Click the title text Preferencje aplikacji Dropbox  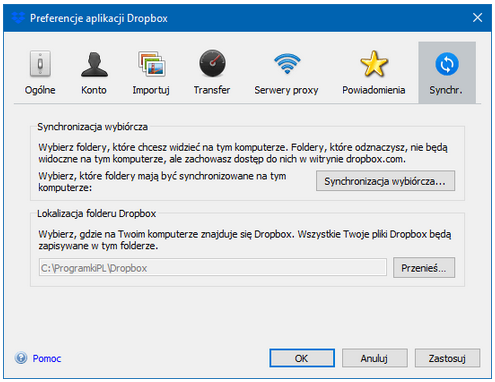point(99,18)
